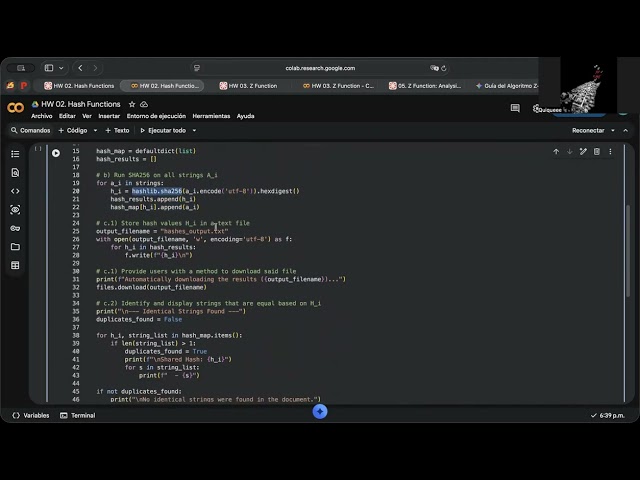Switch to first HW 02. Hash Functions tab

click(x=79, y=86)
